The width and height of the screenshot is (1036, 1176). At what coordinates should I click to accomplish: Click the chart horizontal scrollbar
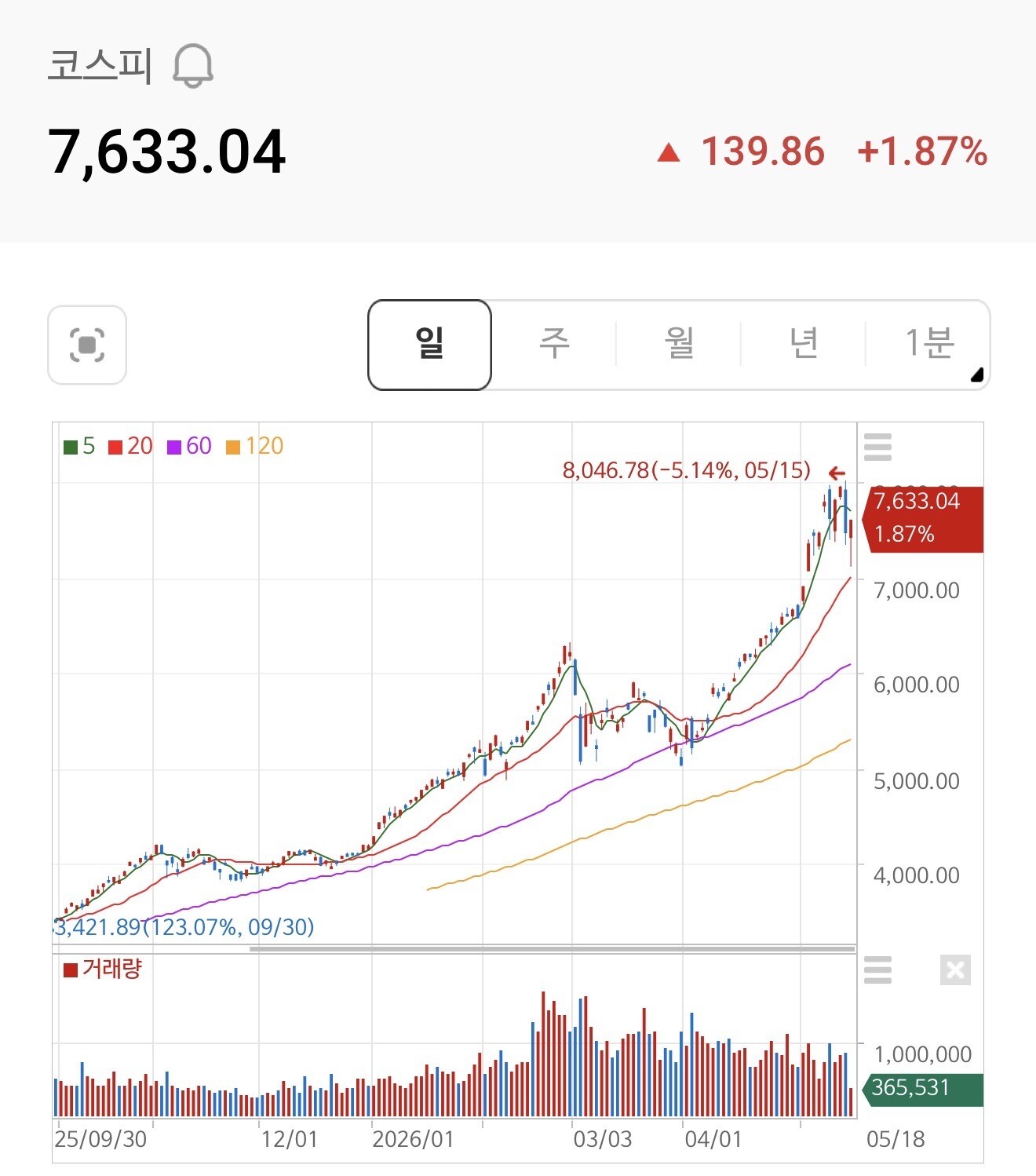tap(552, 949)
